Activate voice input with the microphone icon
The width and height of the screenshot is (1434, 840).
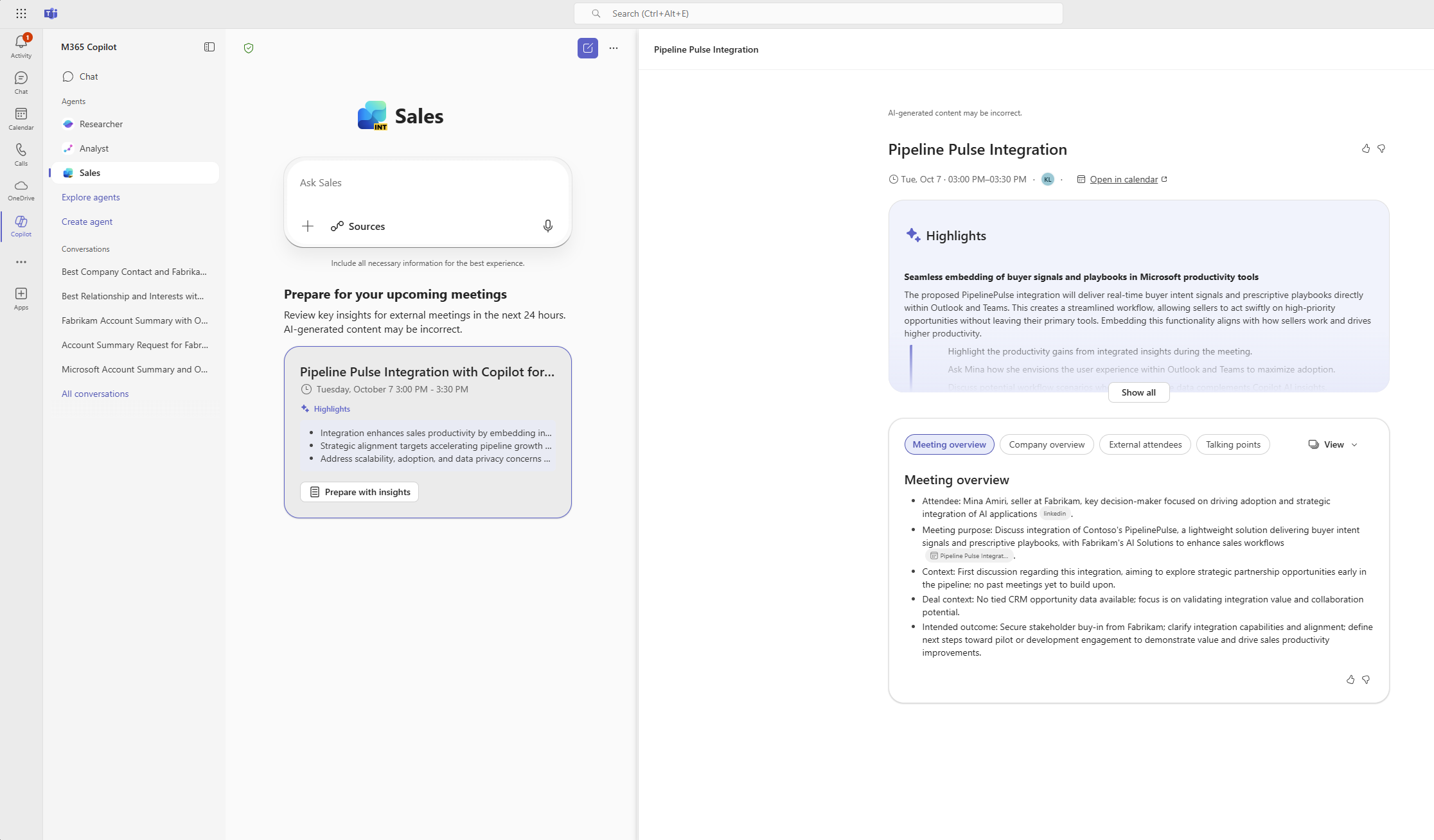pos(547,226)
